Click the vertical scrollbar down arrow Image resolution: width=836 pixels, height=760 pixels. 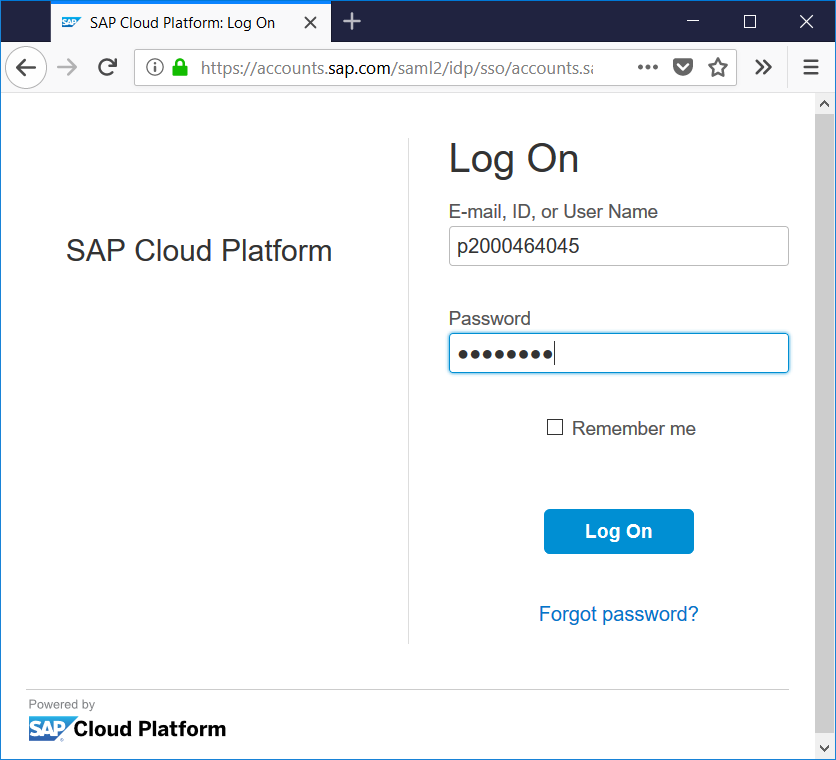coord(825,747)
